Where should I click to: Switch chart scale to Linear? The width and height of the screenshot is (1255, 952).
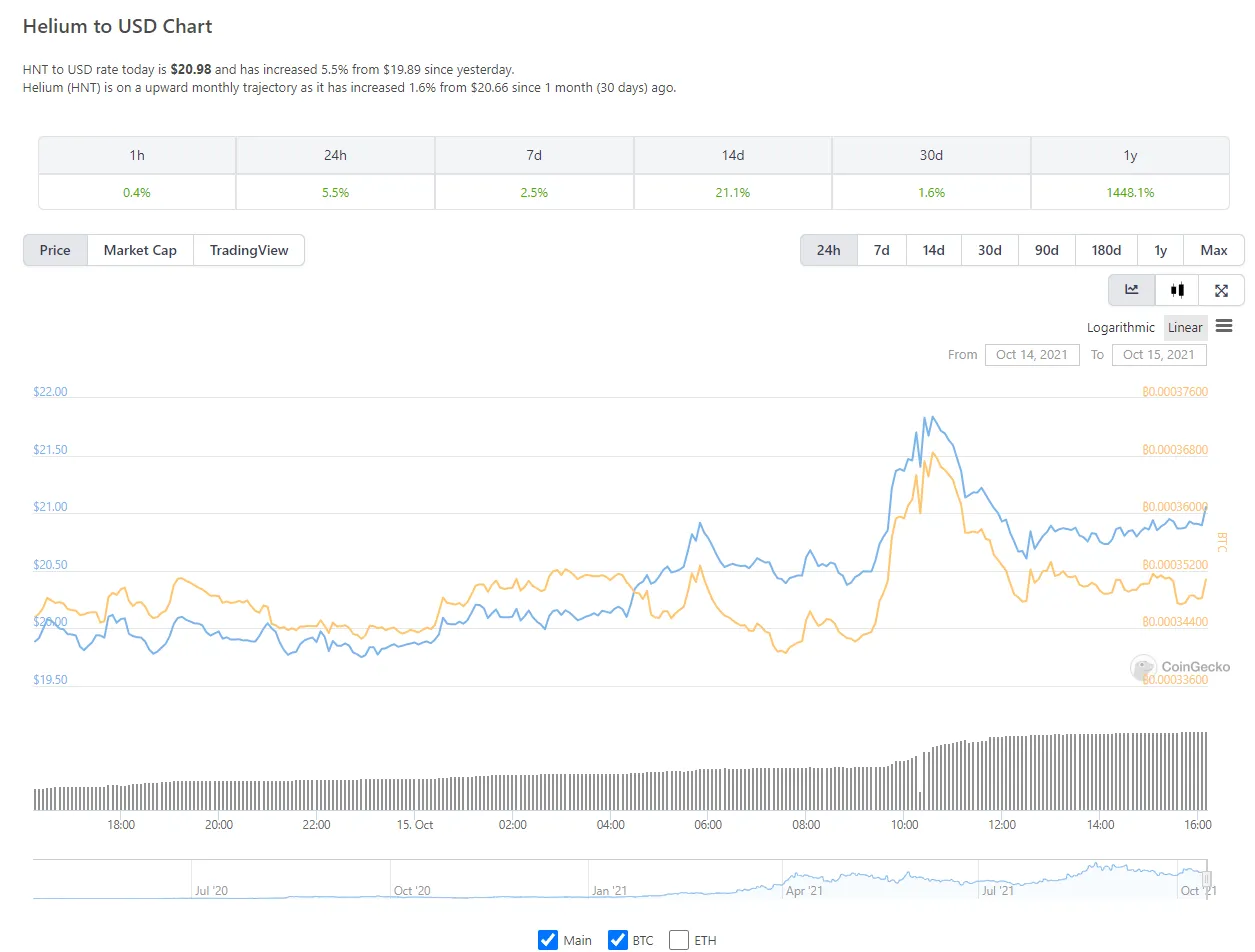click(x=1185, y=327)
